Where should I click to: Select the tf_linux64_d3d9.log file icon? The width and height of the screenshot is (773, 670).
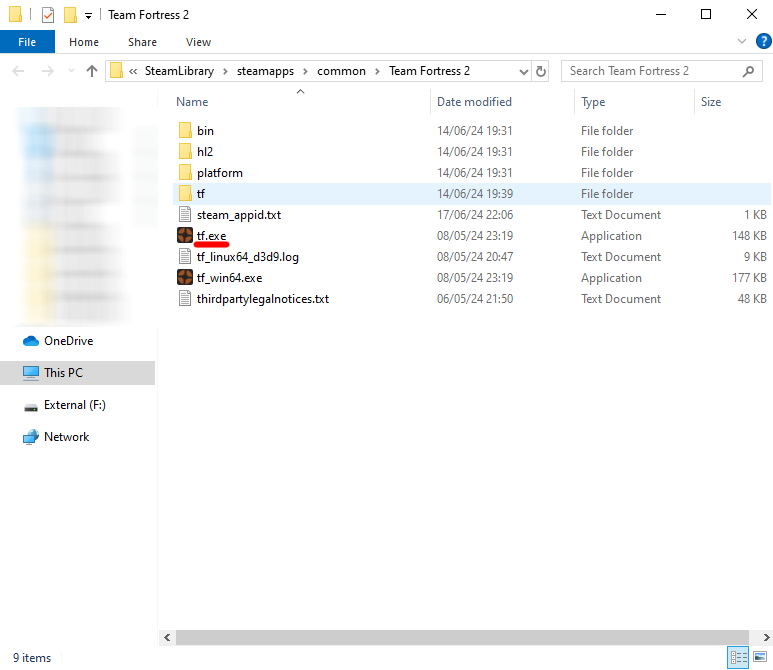pos(185,256)
